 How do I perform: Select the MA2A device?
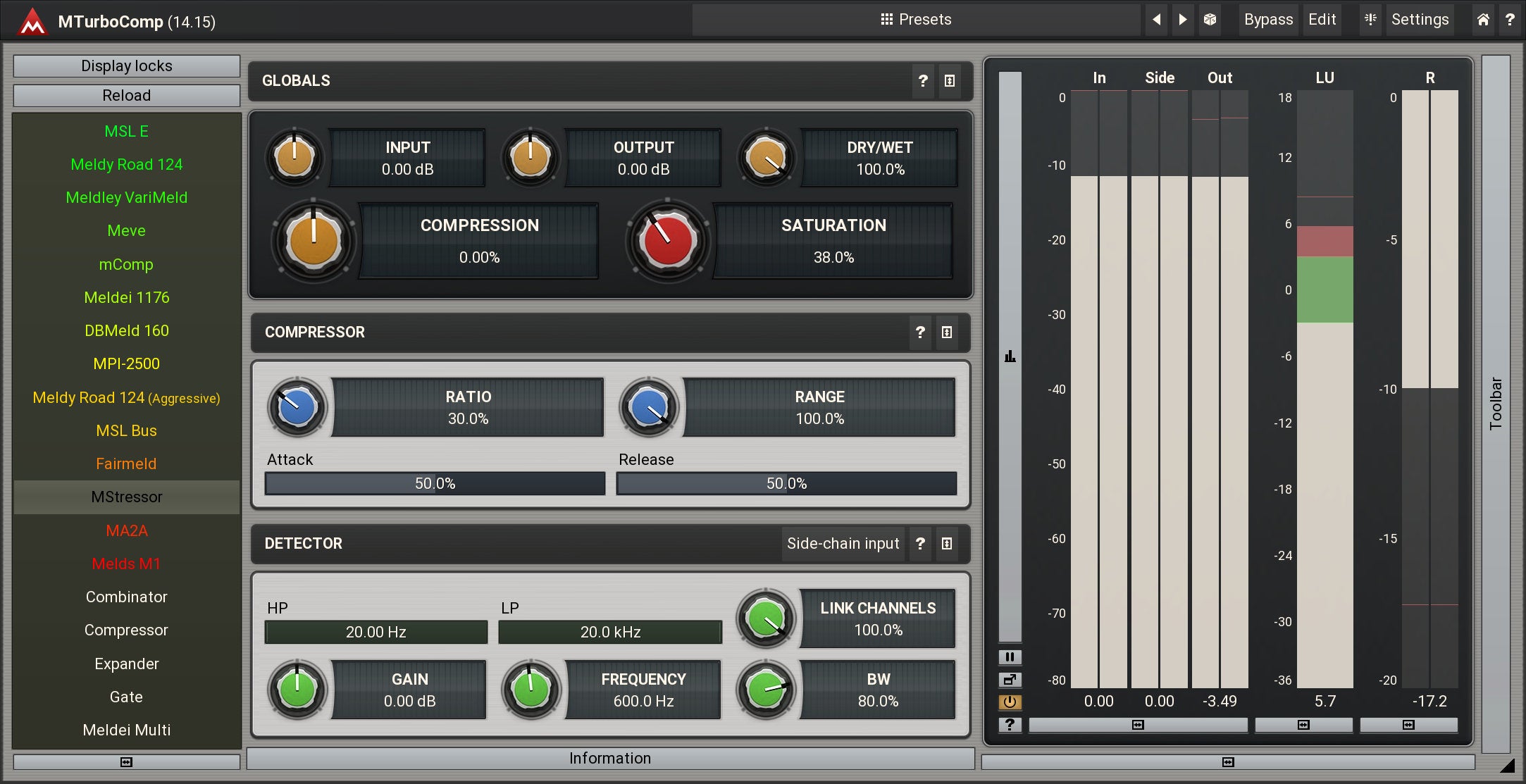[127, 530]
